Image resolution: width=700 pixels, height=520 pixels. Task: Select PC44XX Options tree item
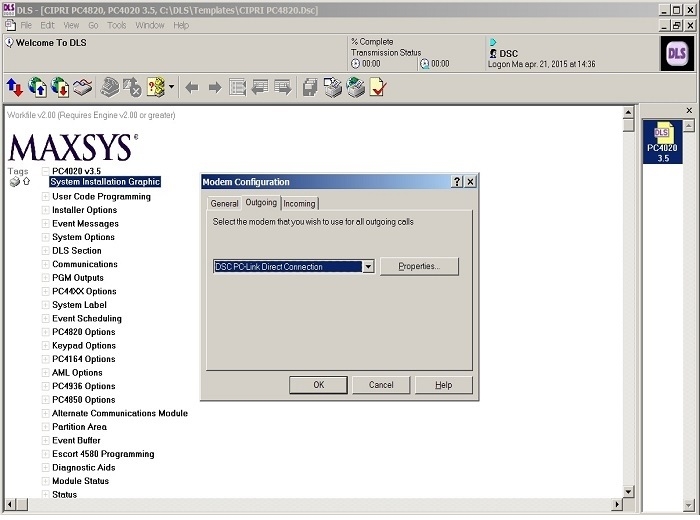click(x=84, y=291)
